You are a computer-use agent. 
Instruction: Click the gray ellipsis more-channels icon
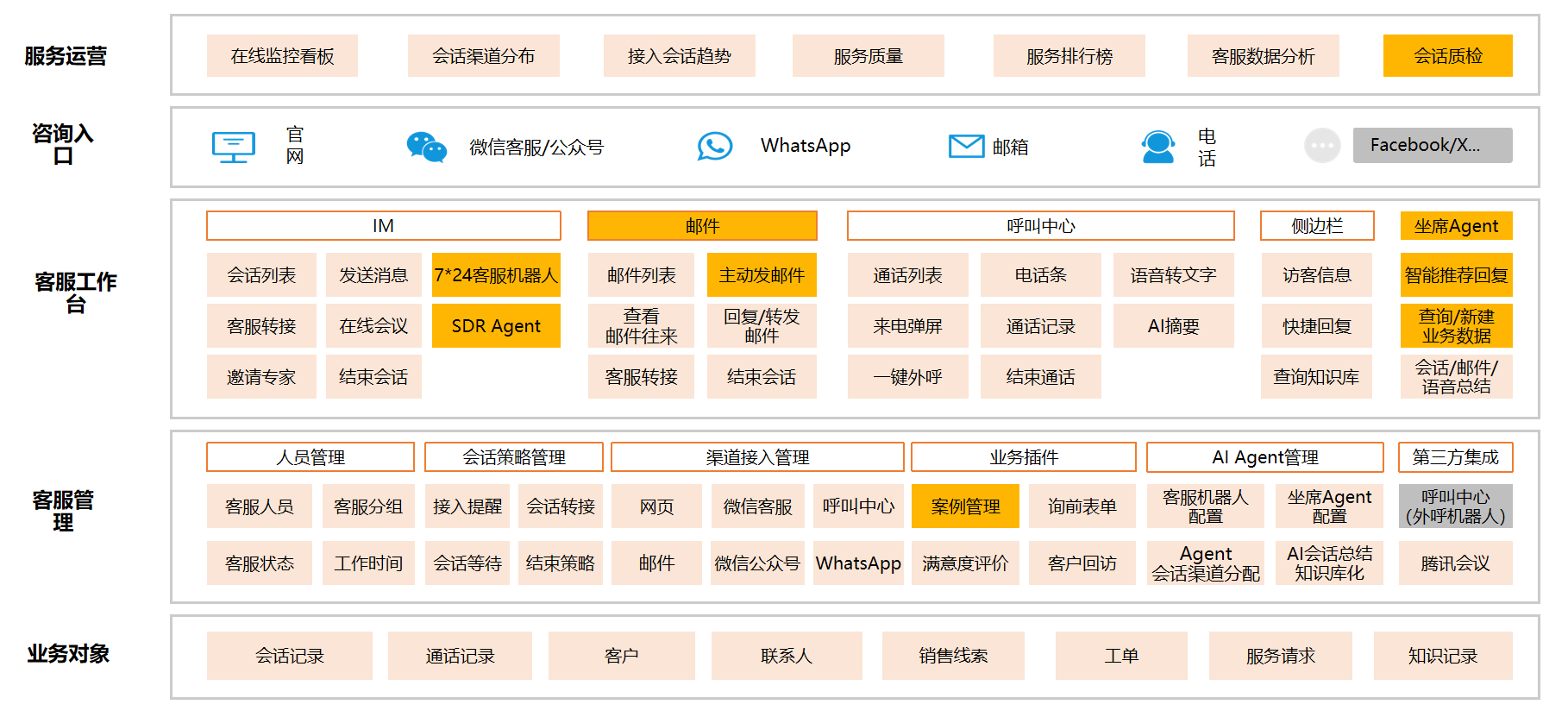click(1322, 146)
